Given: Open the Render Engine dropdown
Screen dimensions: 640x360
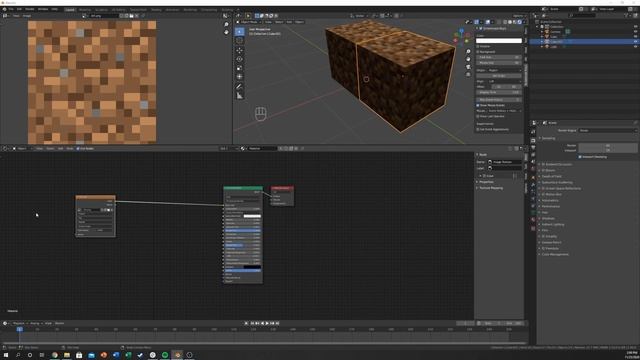Looking at the screenshot, I should 608,131.
